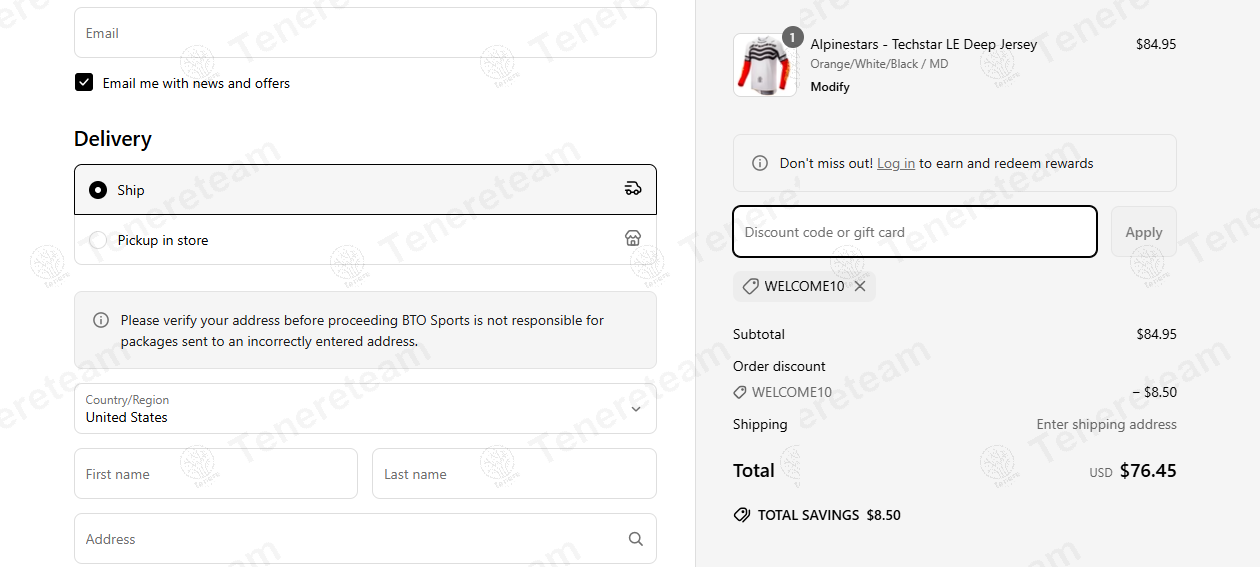Remove the WELCOME10 discount code
The image size is (1260, 567).
click(860, 286)
